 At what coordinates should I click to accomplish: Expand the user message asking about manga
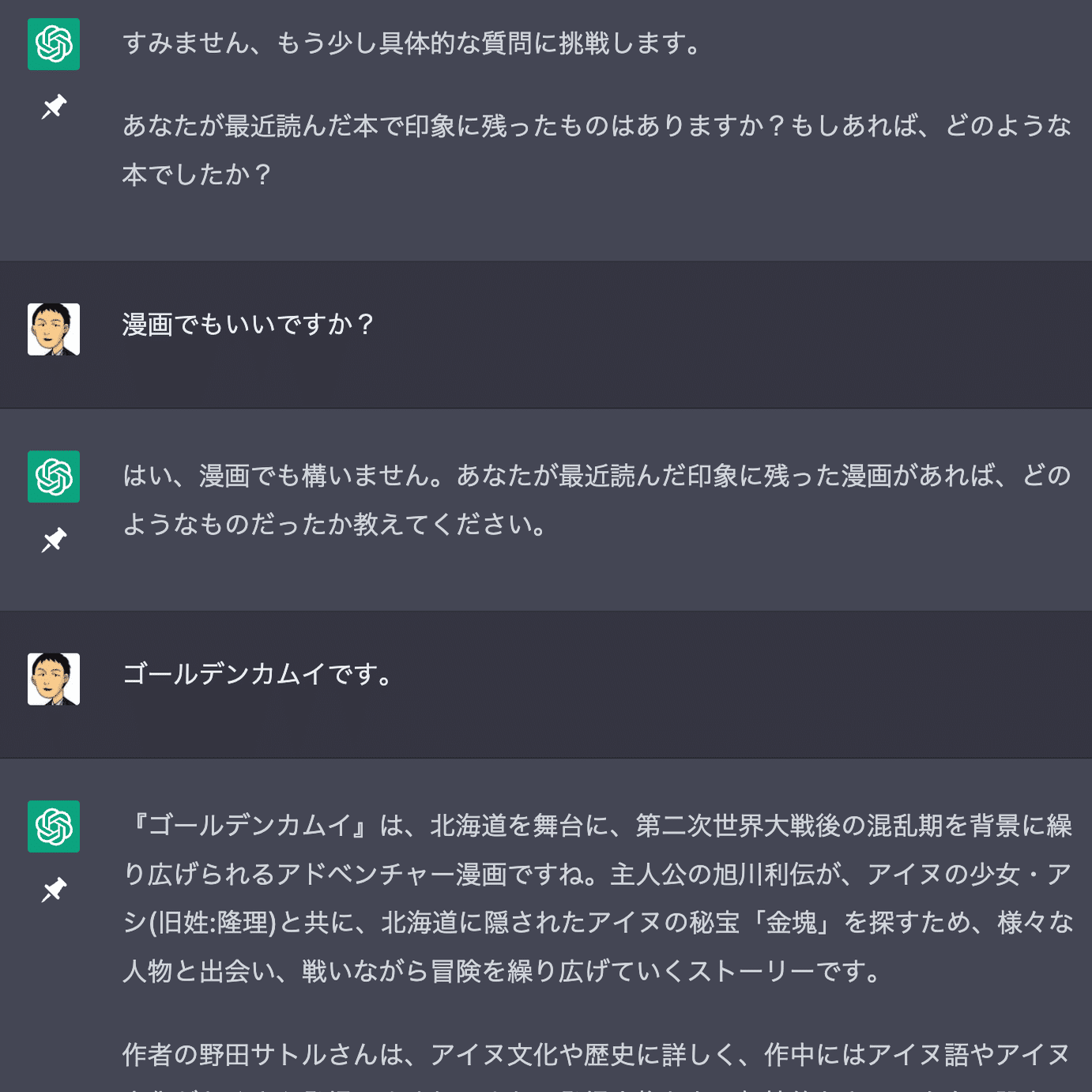[x=553, y=328]
